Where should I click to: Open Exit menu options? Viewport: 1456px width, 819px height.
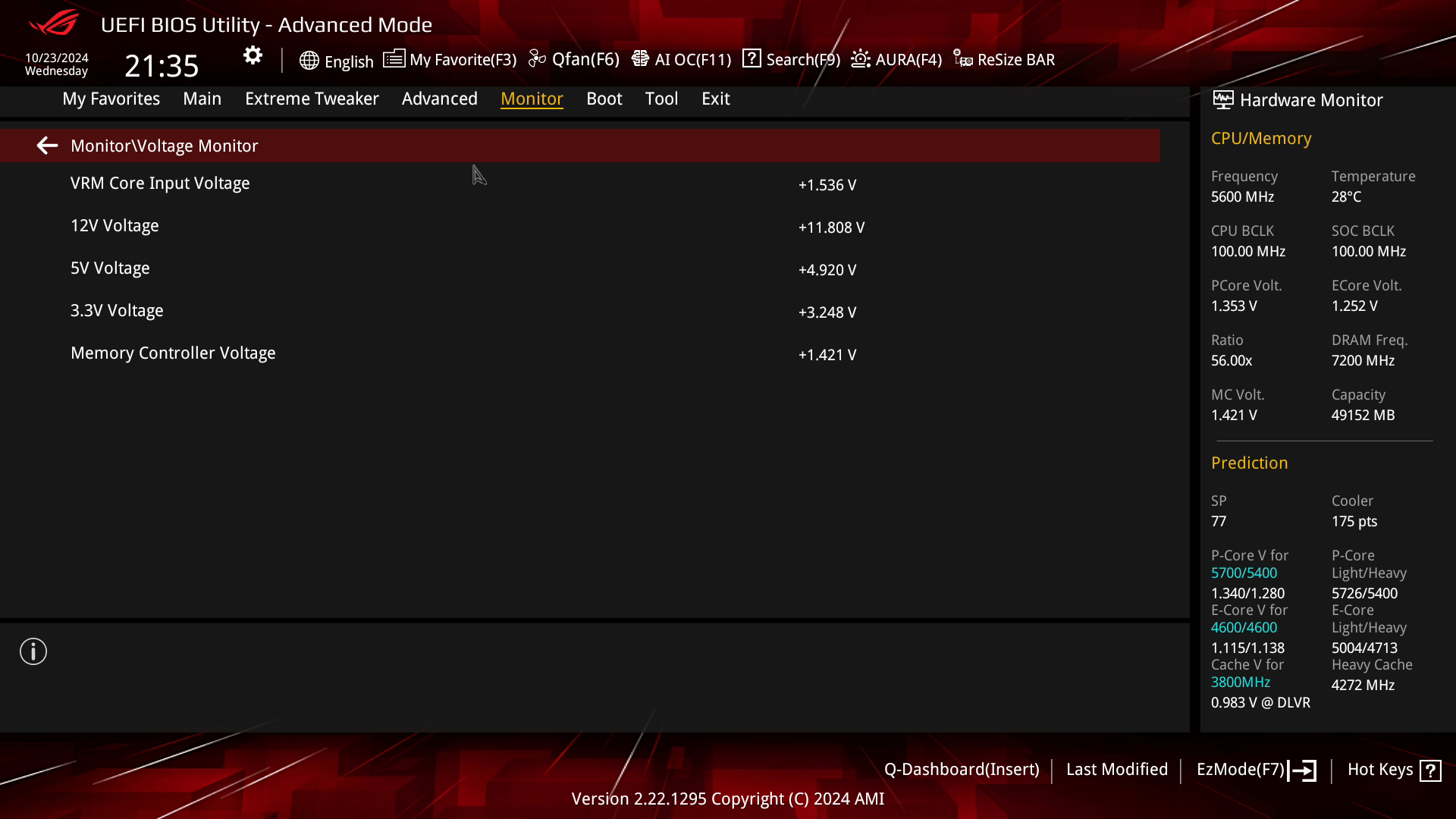716,98
